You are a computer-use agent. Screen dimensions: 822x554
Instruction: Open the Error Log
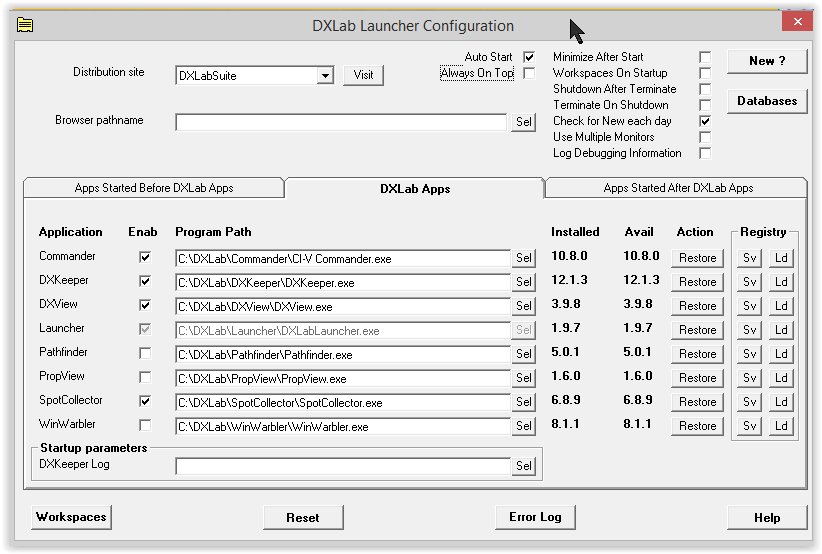tap(535, 517)
